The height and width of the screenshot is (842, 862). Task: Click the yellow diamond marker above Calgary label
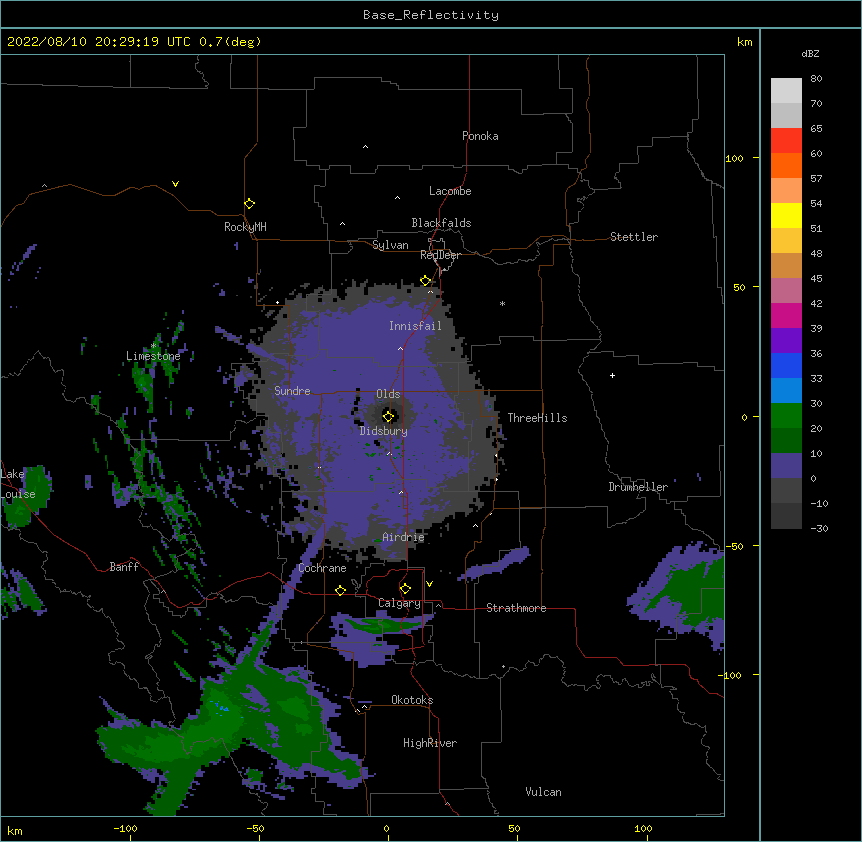(405, 589)
